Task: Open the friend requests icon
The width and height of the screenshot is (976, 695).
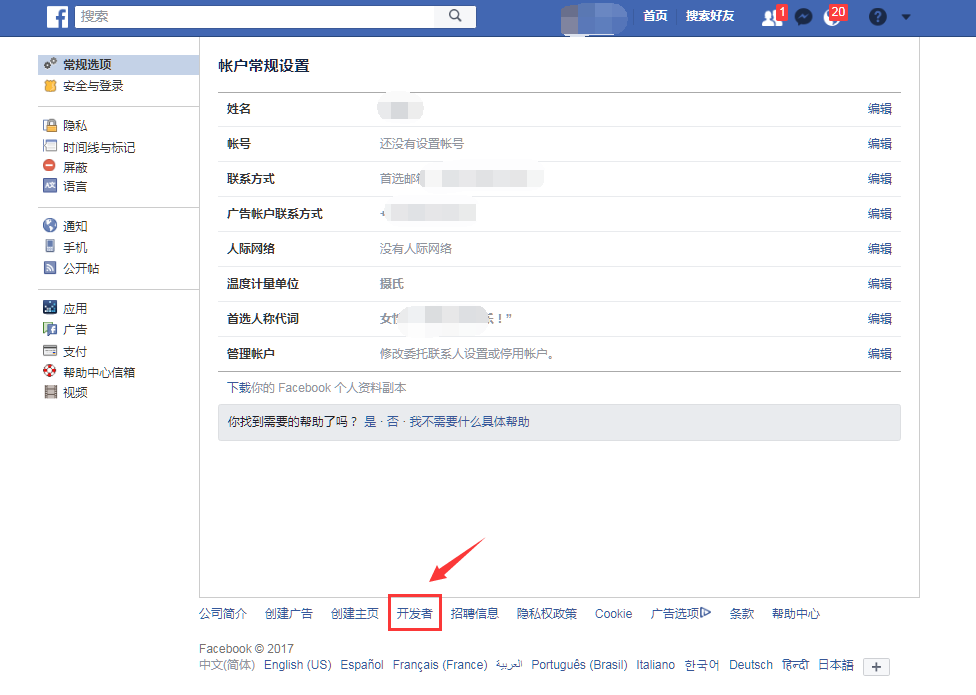Action: [770, 16]
